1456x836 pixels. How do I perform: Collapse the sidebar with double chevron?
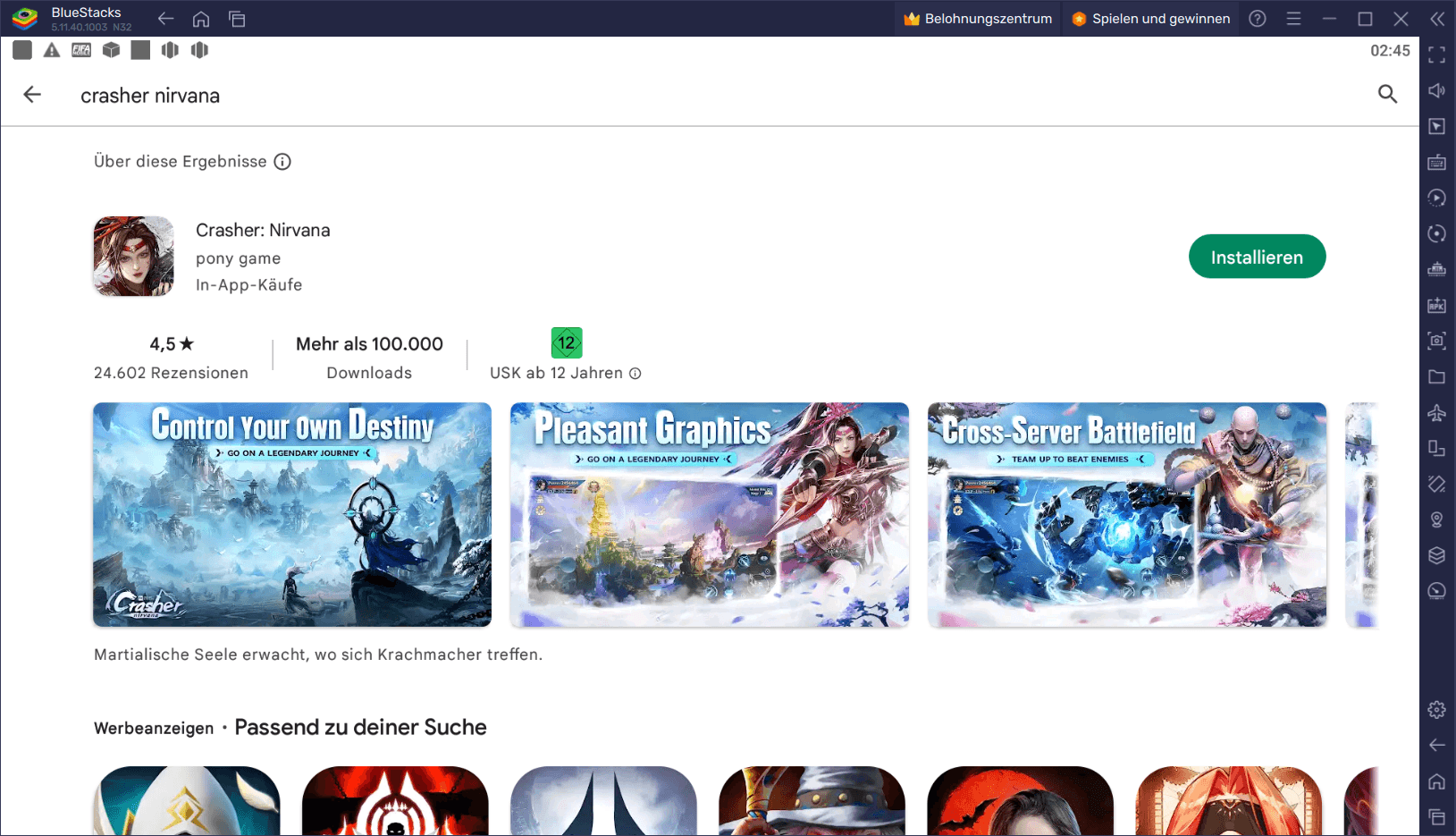pyautogui.click(x=1436, y=19)
